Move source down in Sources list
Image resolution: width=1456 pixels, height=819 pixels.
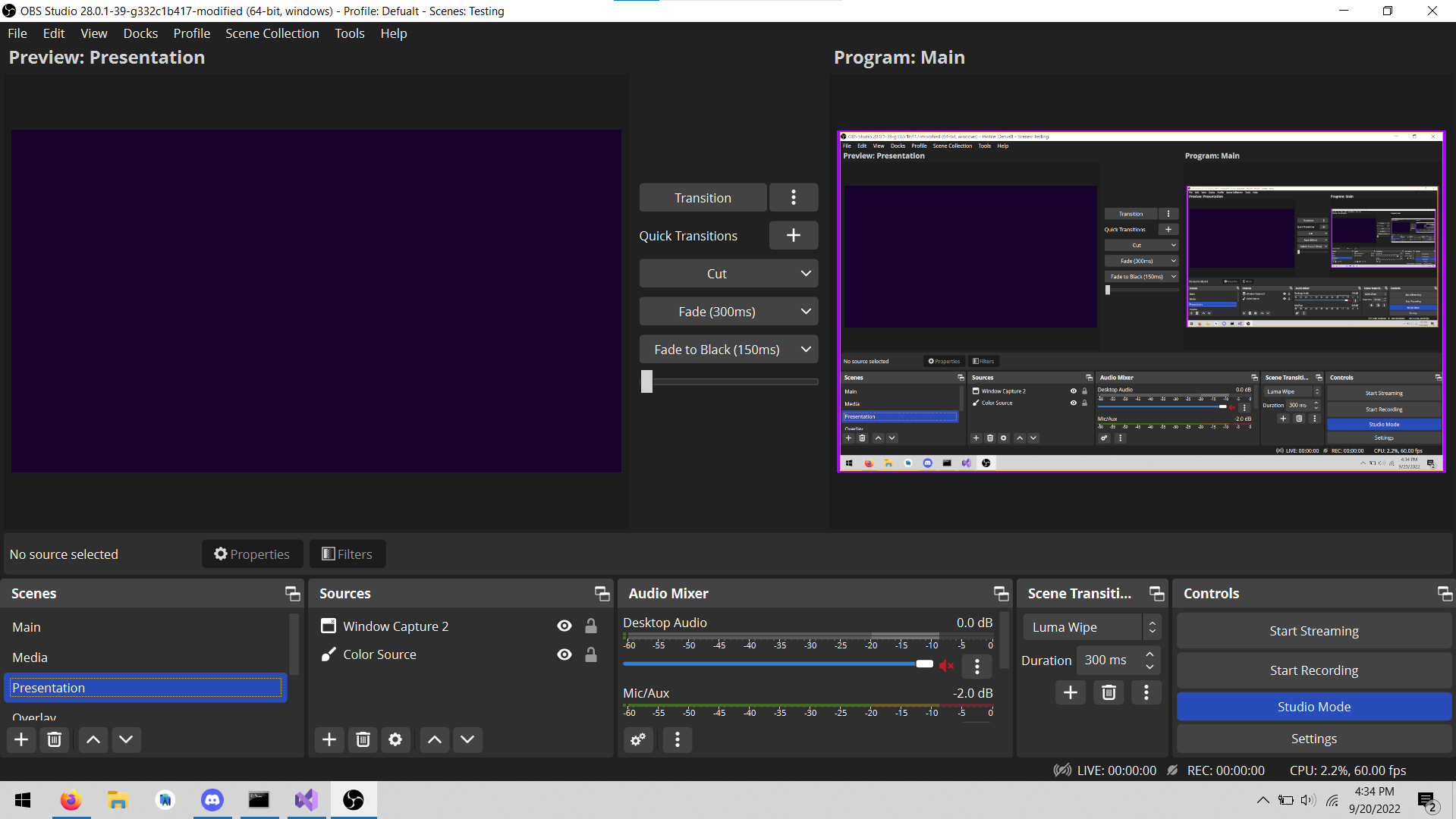tap(467, 739)
